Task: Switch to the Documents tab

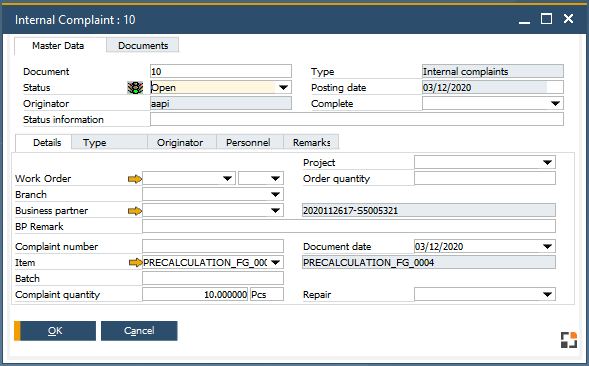Action: tap(143, 46)
